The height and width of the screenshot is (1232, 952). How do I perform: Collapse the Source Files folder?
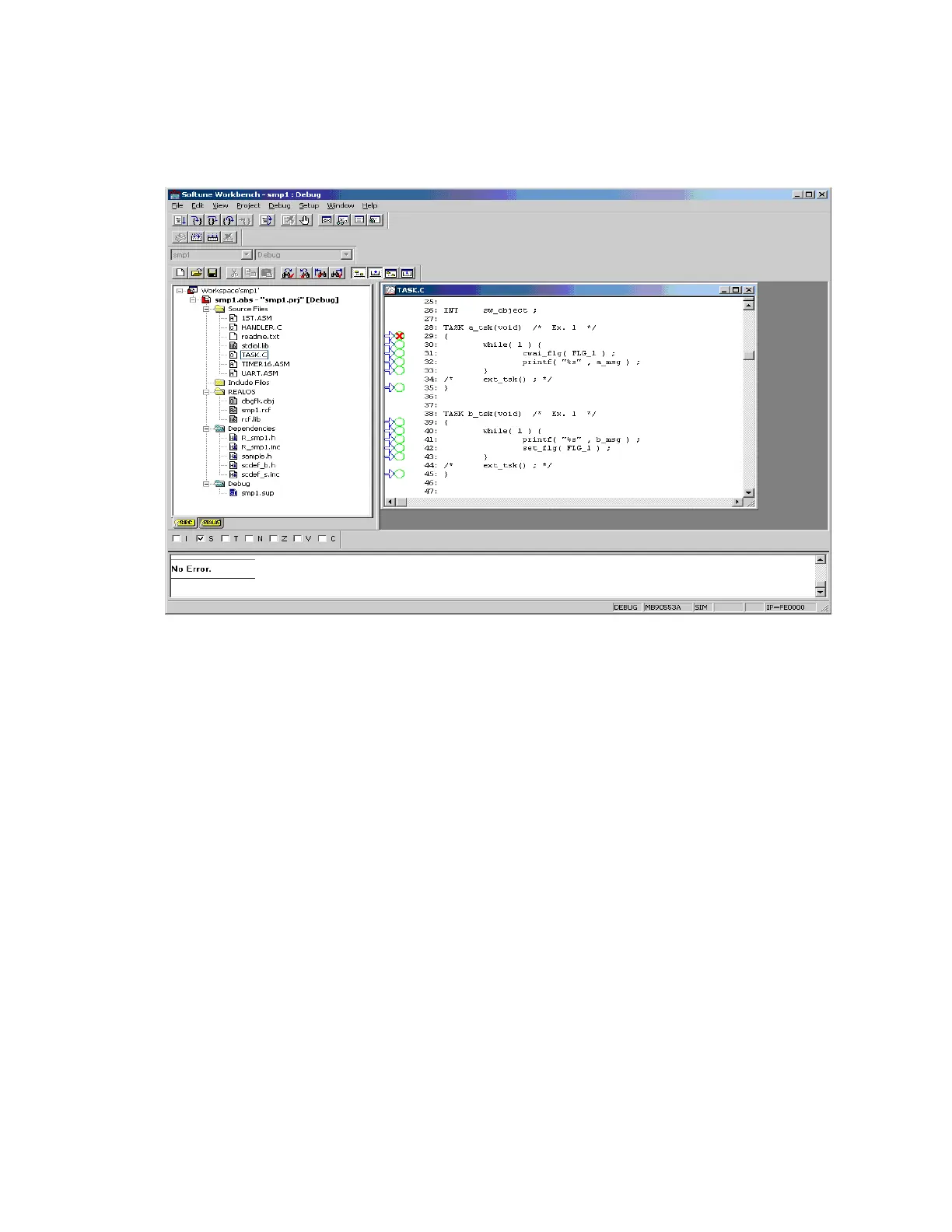click(x=207, y=309)
